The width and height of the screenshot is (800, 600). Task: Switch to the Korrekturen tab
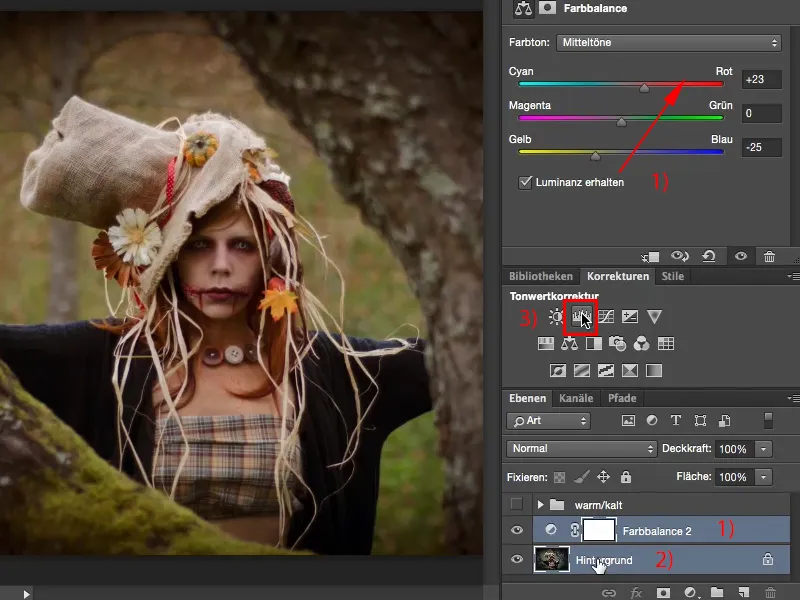(x=618, y=276)
